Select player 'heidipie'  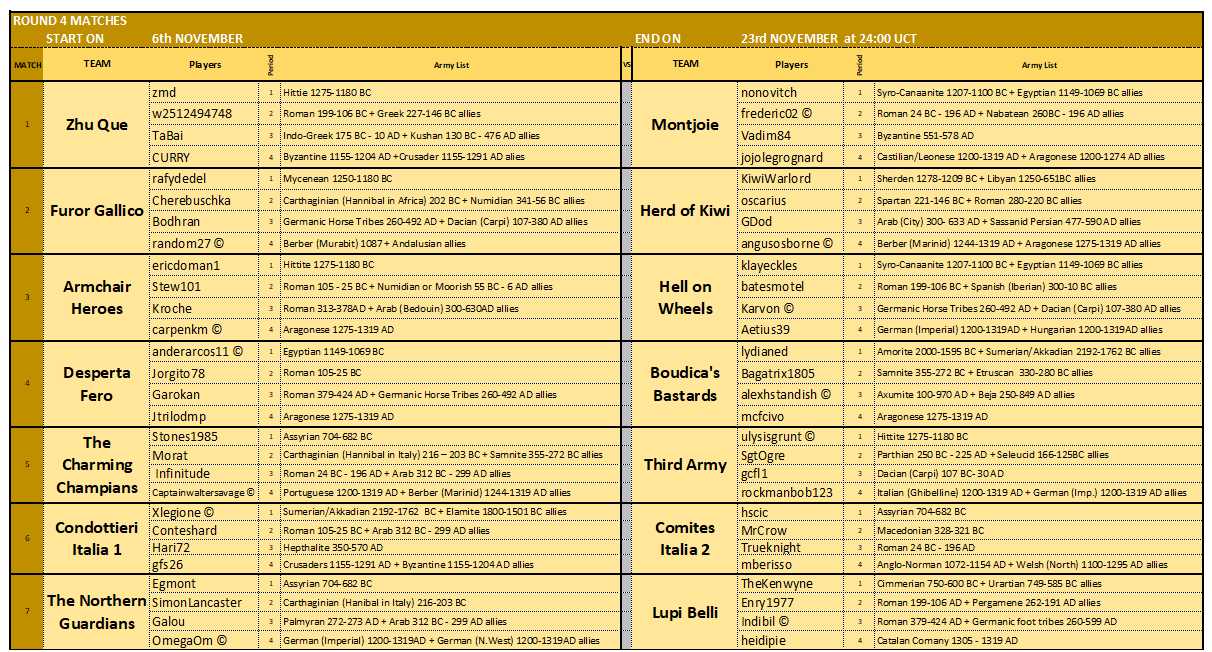[x=764, y=640]
